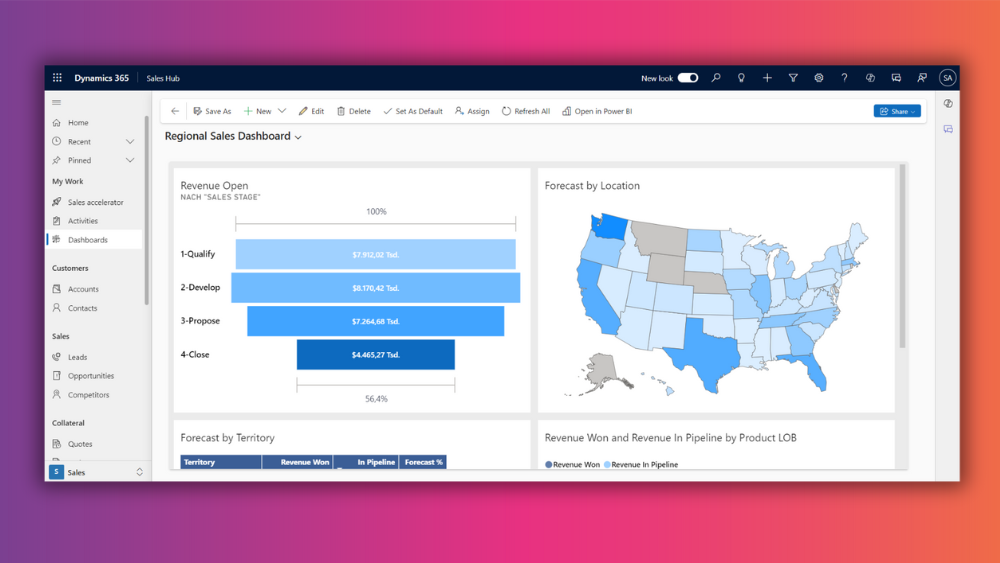Expand the Recent chevron in sidebar
The image size is (1000, 563).
(x=130, y=142)
